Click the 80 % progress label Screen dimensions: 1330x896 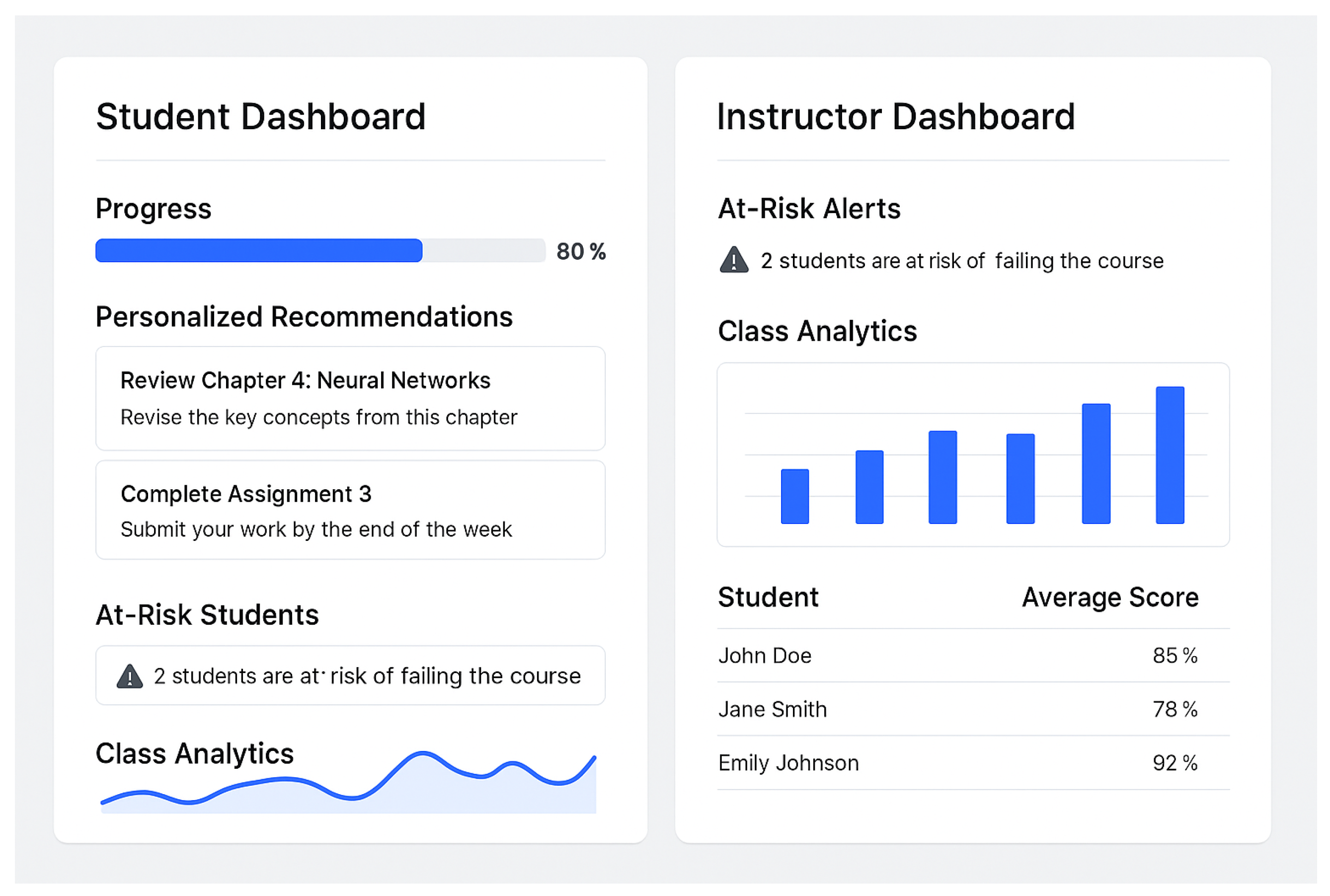[581, 251]
